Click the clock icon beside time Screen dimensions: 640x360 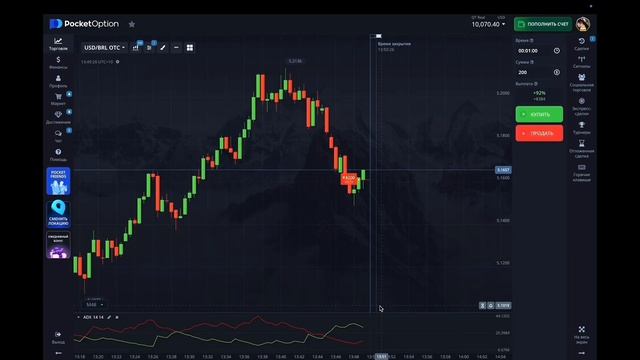[557, 51]
